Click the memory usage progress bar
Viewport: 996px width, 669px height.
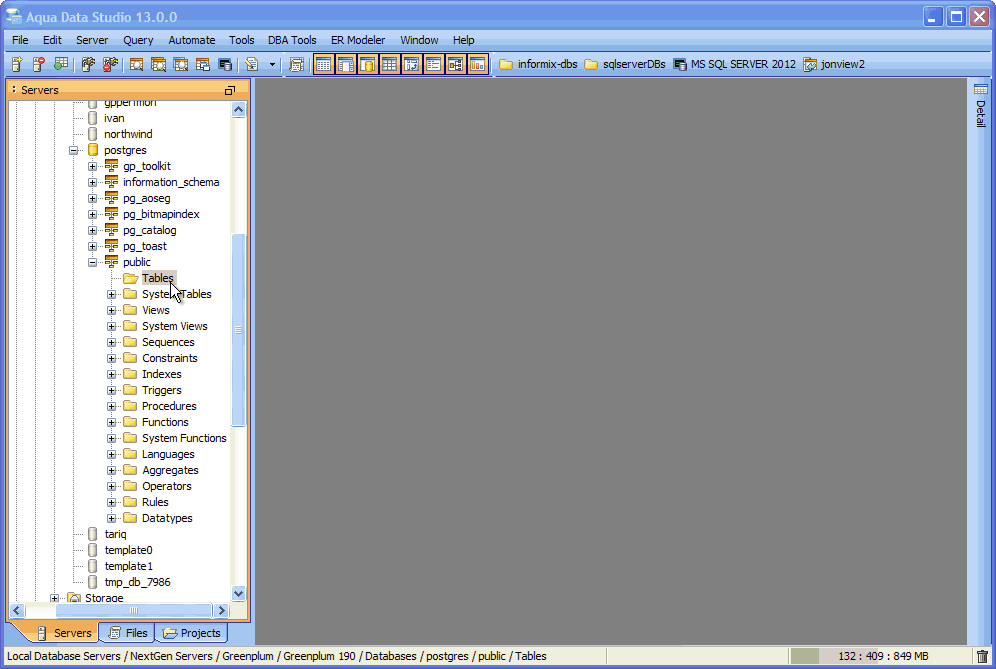click(x=880, y=656)
